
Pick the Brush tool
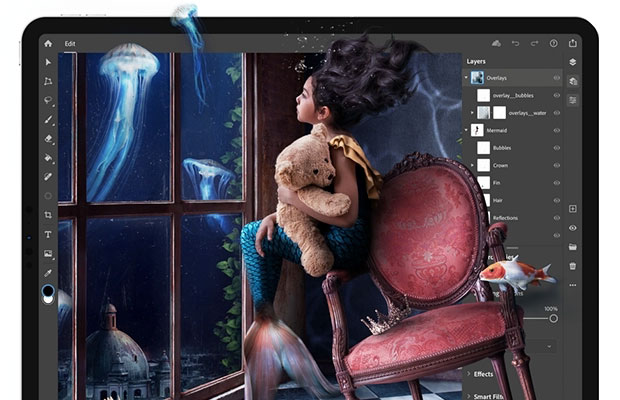pyautogui.click(x=48, y=120)
